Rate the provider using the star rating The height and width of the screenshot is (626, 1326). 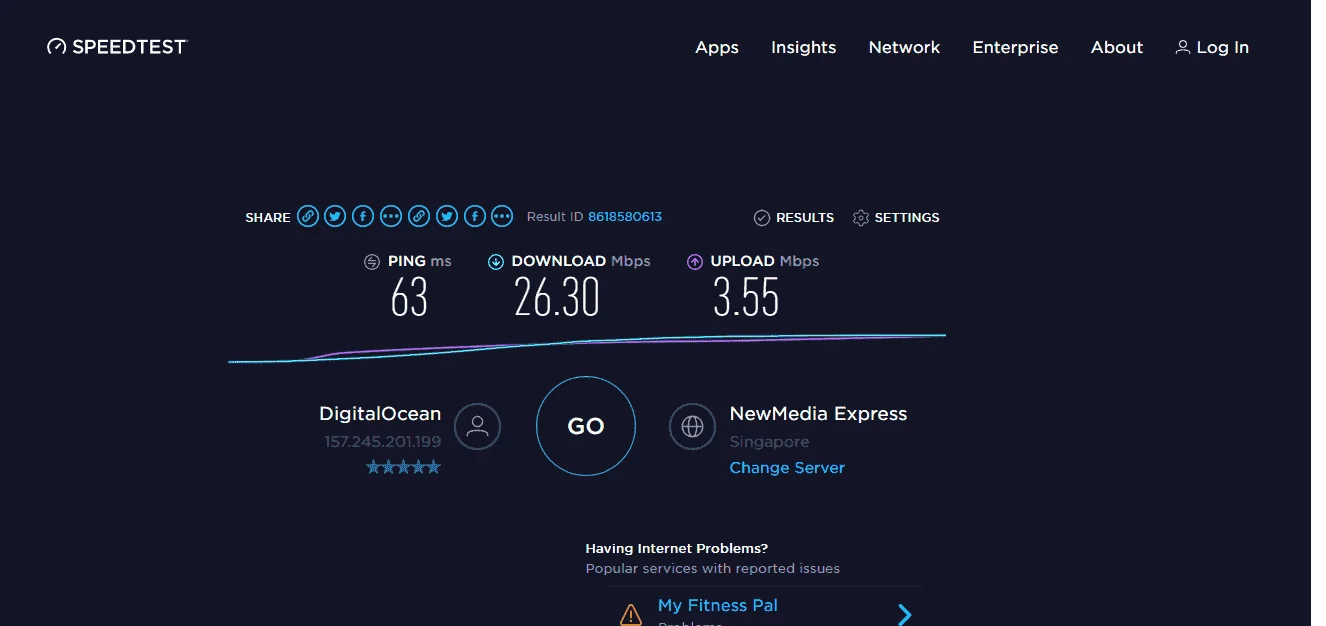(x=403, y=467)
